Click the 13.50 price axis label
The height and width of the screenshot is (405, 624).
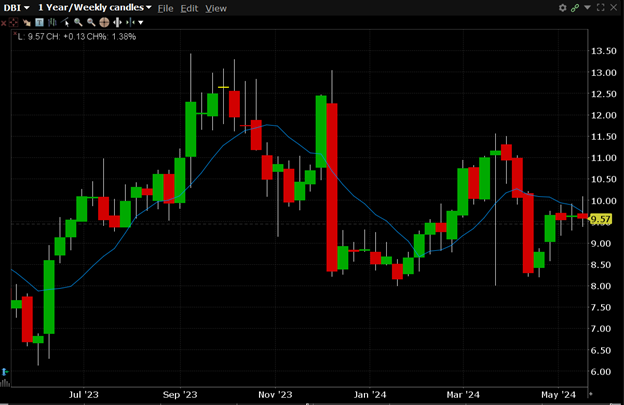tap(603, 51)
